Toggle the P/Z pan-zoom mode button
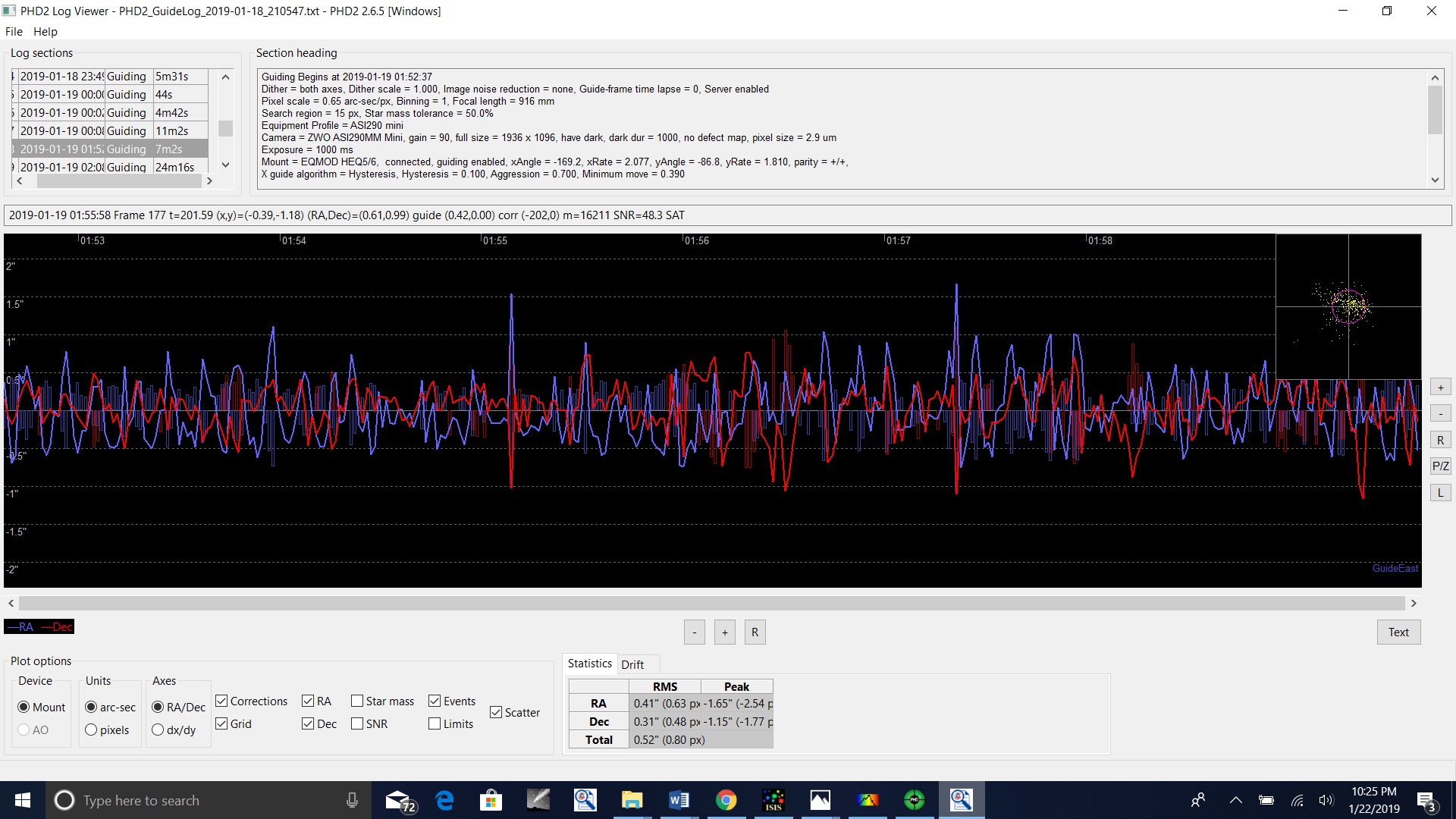The width and height of the screenshot is (1456, 819). [1440, 466]
